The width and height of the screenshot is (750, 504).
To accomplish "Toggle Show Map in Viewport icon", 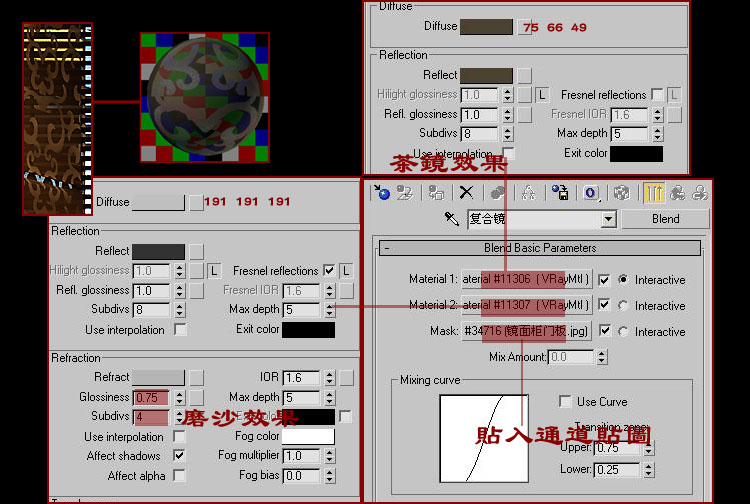I will pyautogui.click(x=622, y=192).
